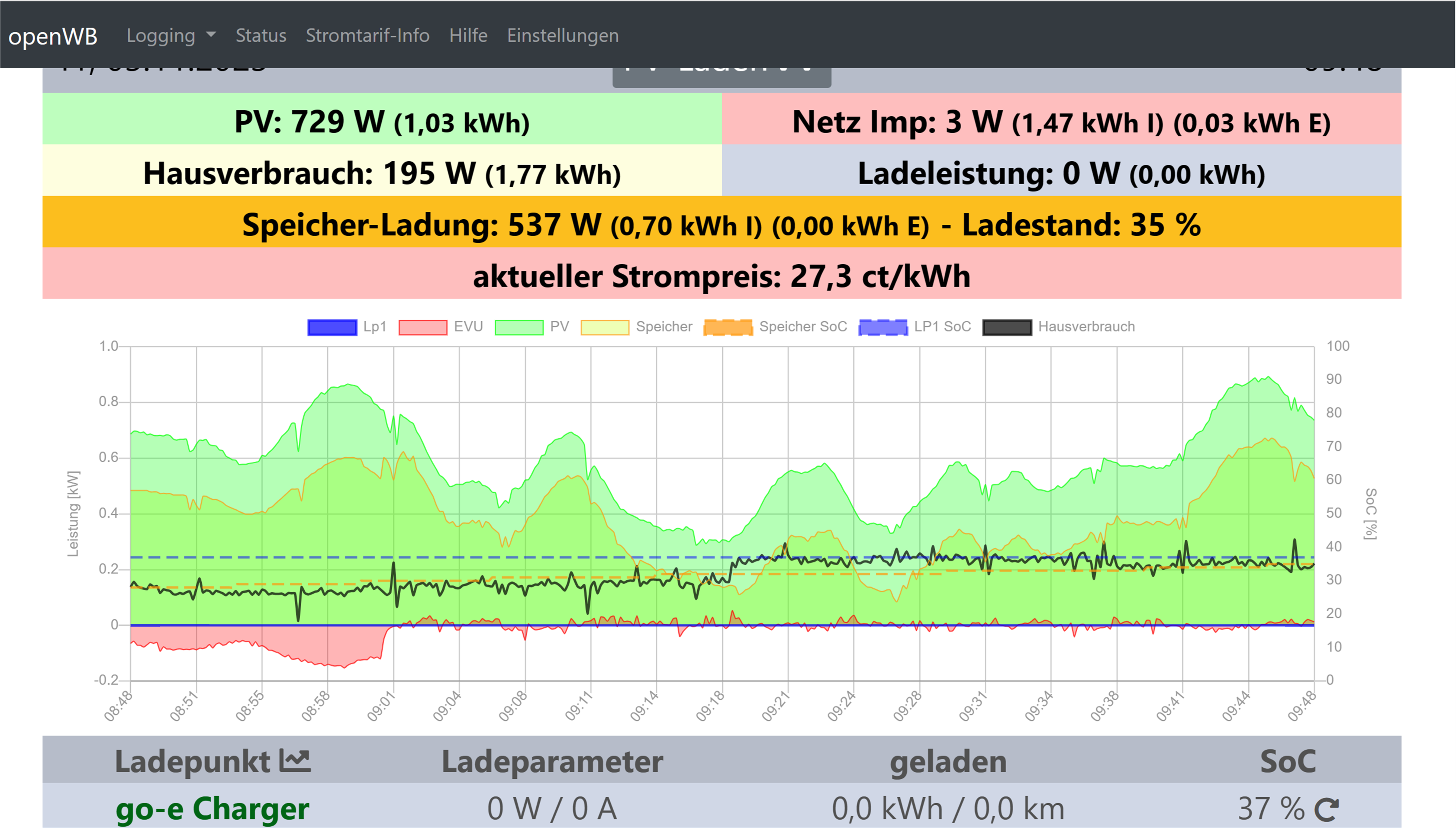This screenshot has width=1456, height=828.
Task: Toggle EVU series visibility in the legend
Action: point(423,327)
